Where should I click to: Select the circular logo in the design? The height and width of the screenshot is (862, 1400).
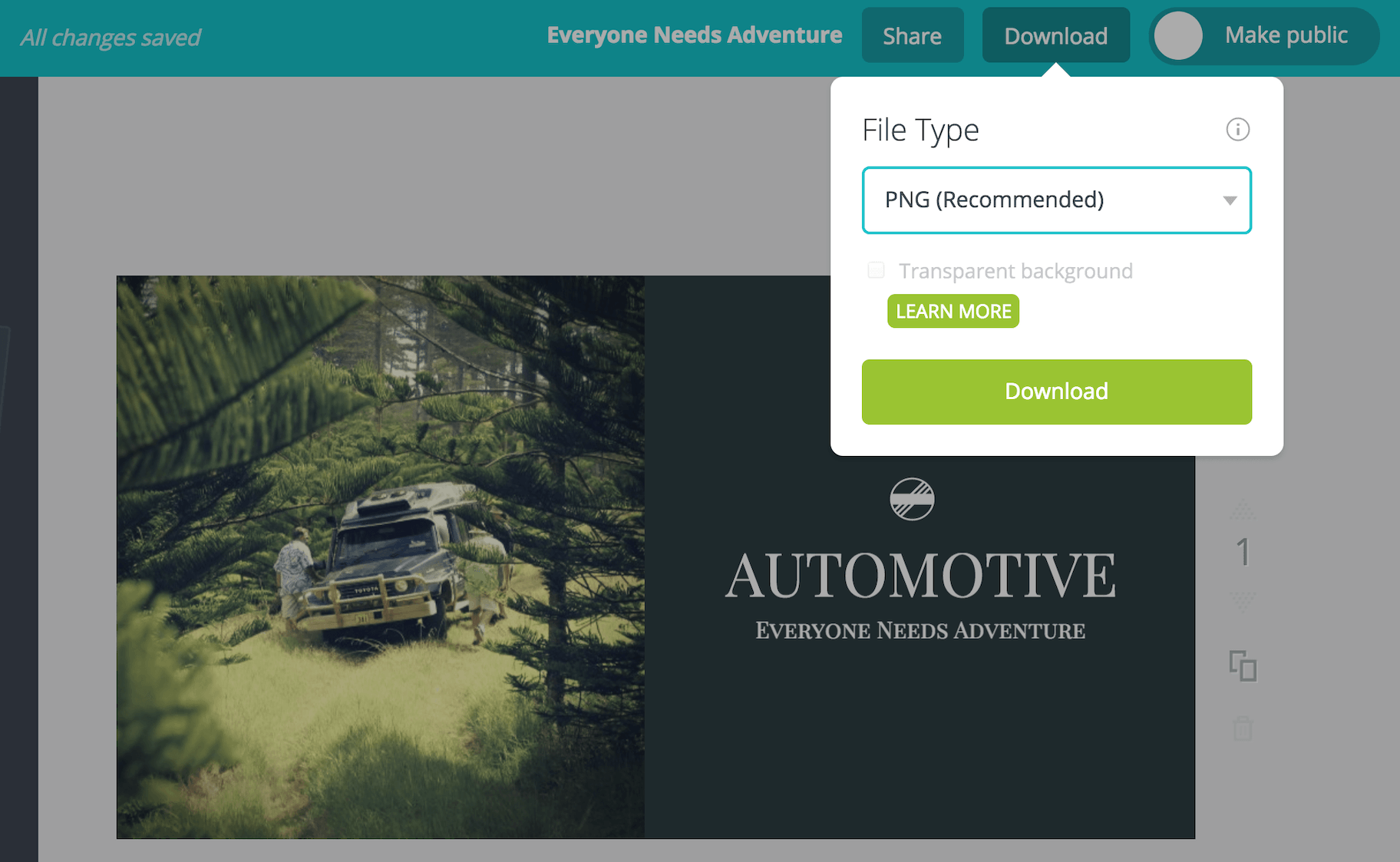pos(912,500)
